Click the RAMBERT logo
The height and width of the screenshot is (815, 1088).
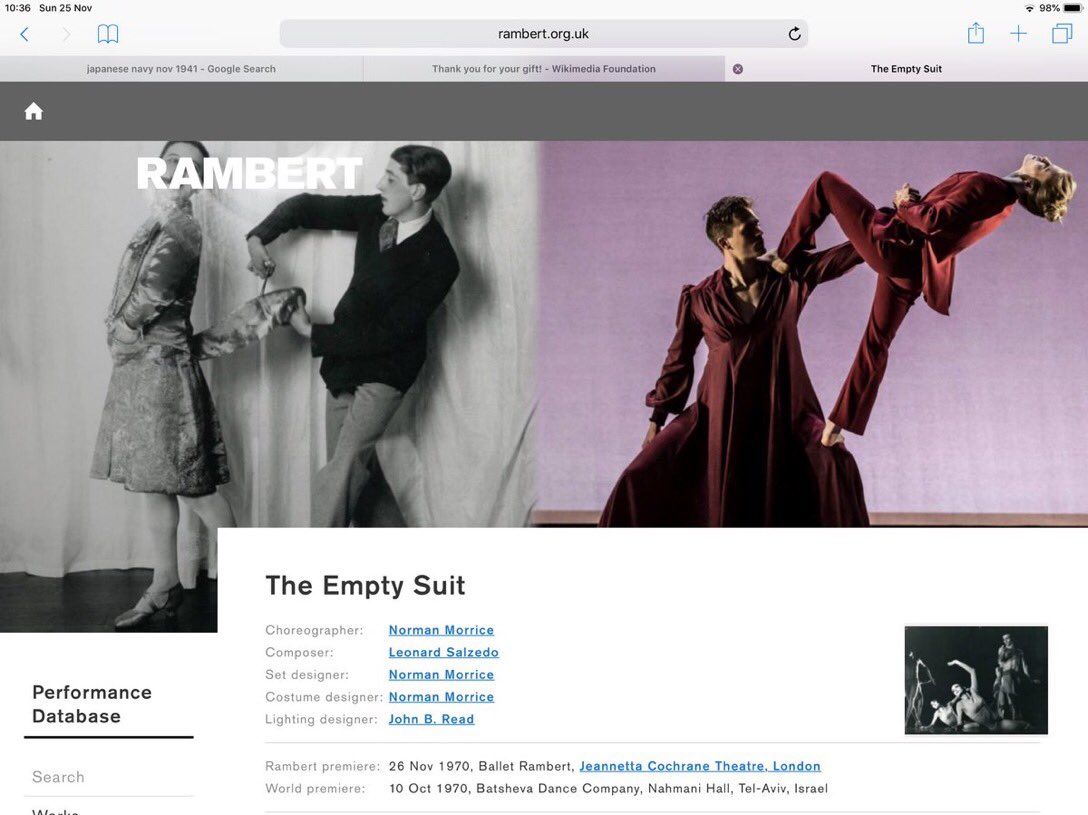tap(249, 173)
